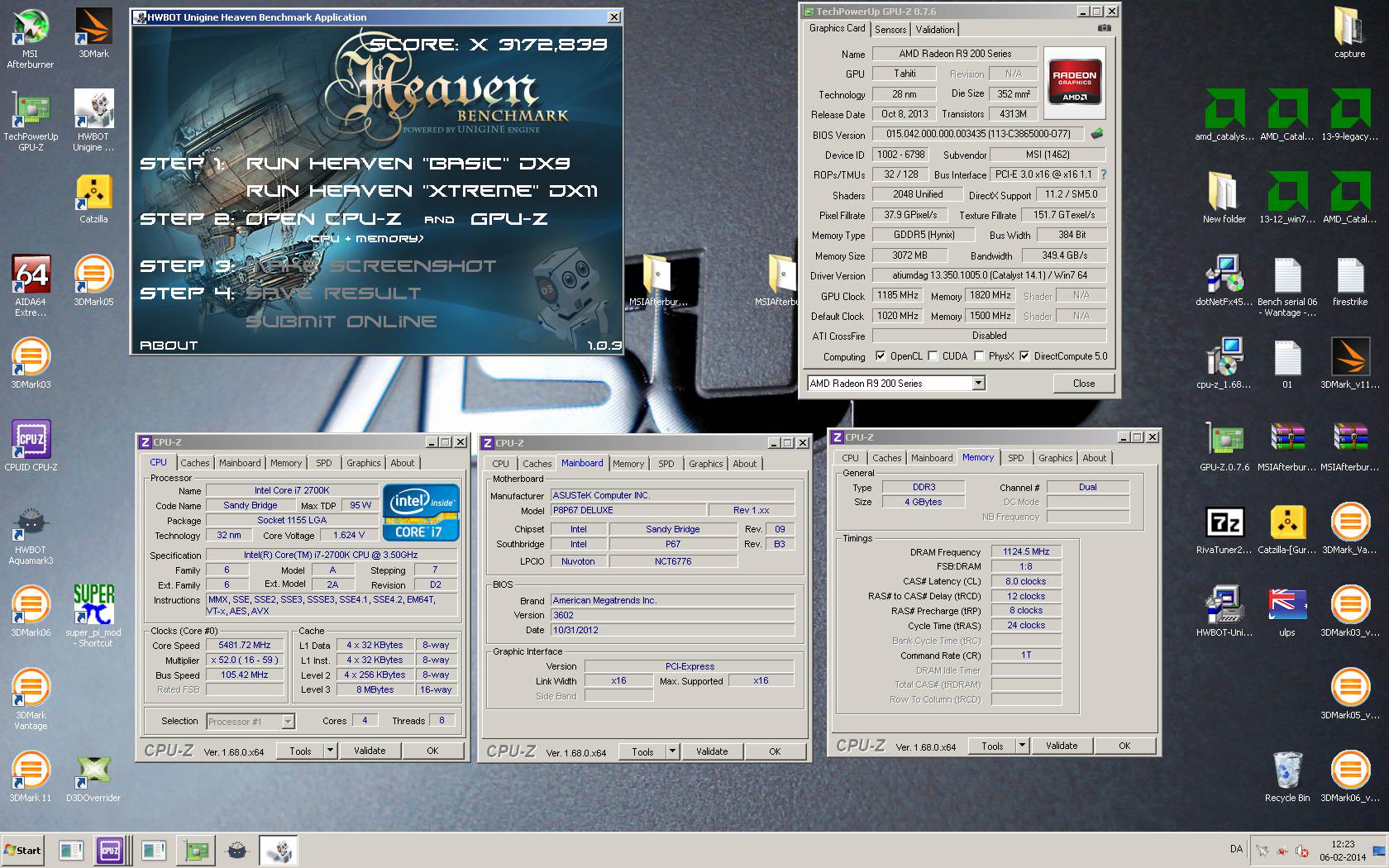Screen dimensions: 1389x868
Task: Open Caches tab in CPU-Z CPU window
Action: pos(195,463)
